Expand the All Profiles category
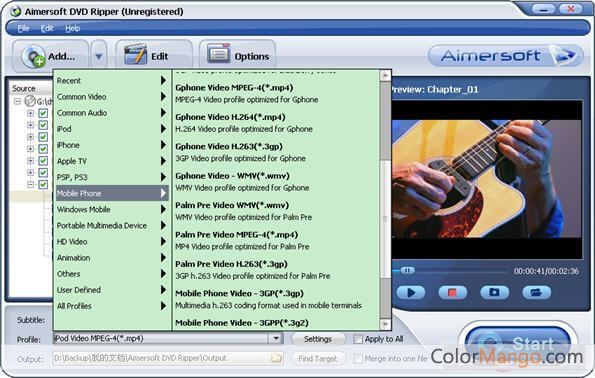595x378 pixels. 112,306
